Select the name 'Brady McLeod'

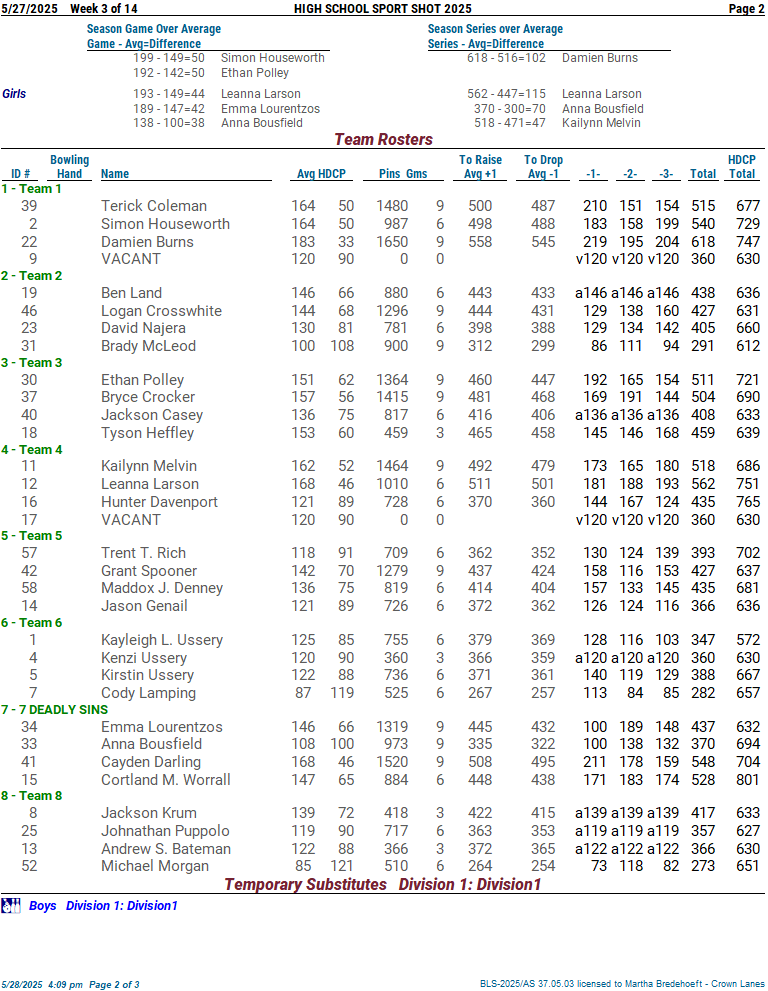coord(149,346)
